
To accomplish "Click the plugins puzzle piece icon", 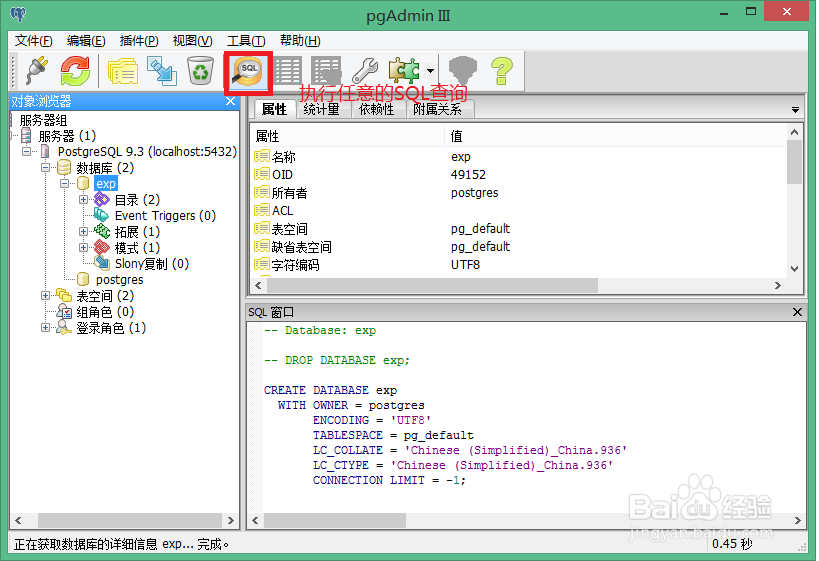I will tap(404, 71).
